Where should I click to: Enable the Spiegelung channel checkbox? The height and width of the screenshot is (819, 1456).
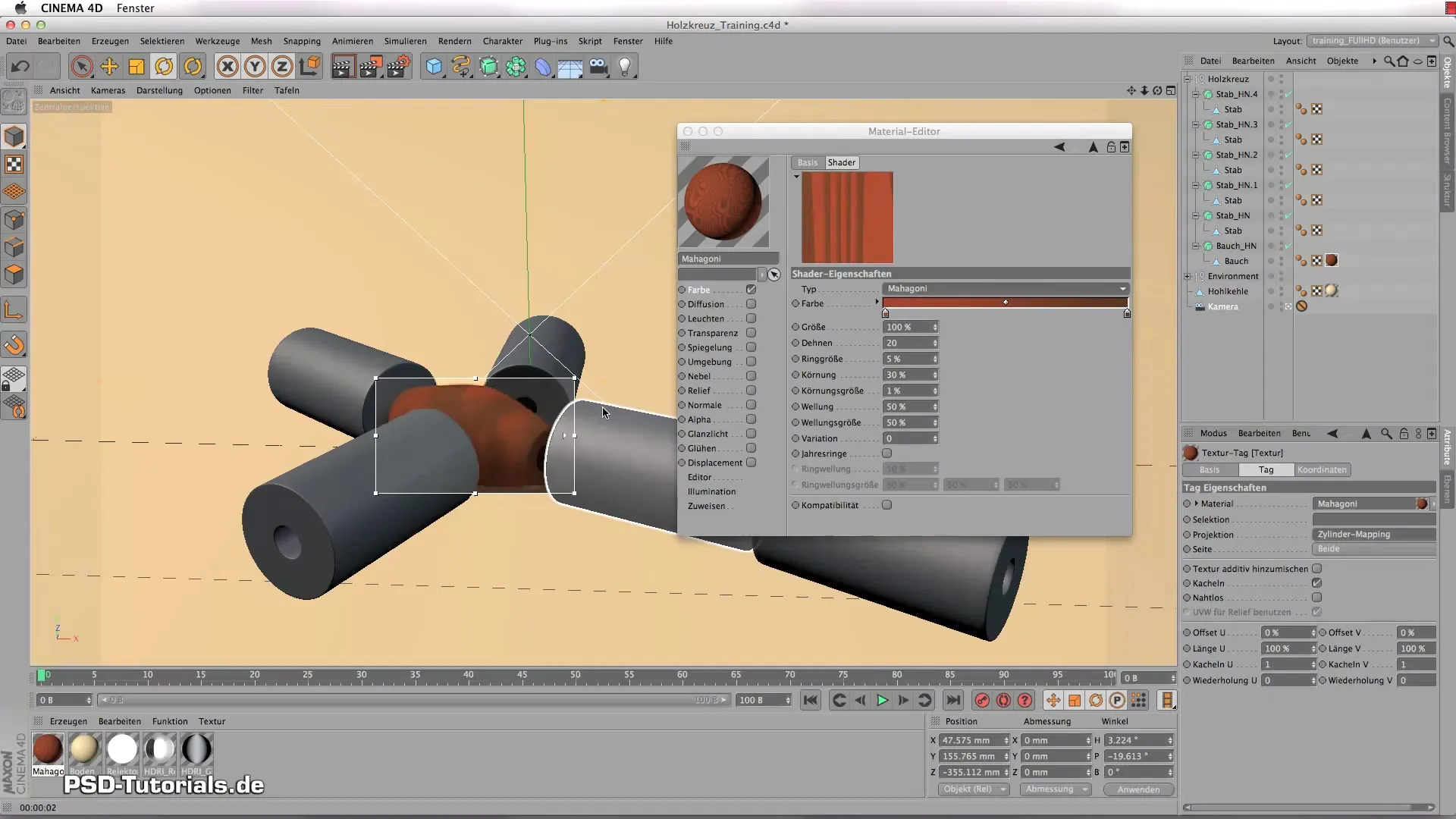coord(751,347)
